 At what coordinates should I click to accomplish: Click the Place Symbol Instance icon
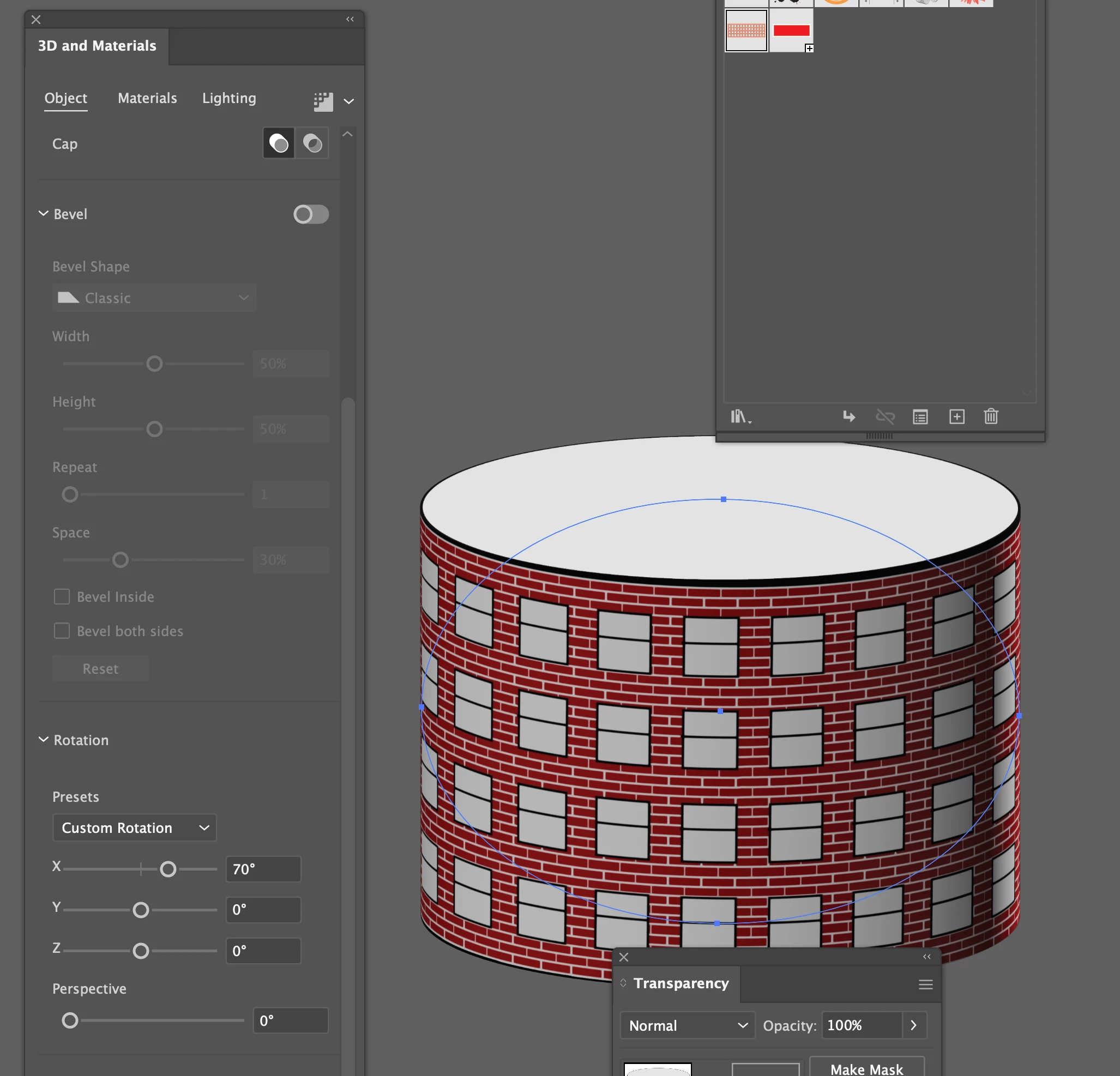pyautogui.click(x=848, y=416)
